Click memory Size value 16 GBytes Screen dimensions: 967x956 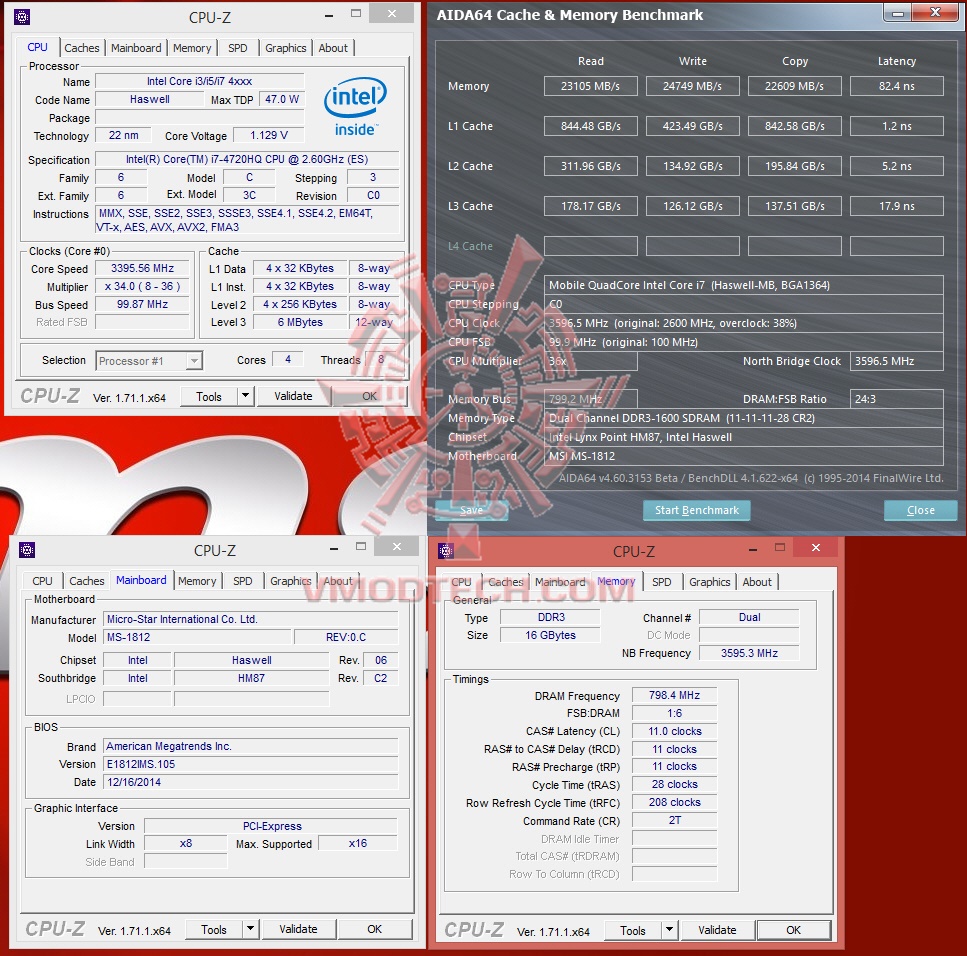pos(550,635)
